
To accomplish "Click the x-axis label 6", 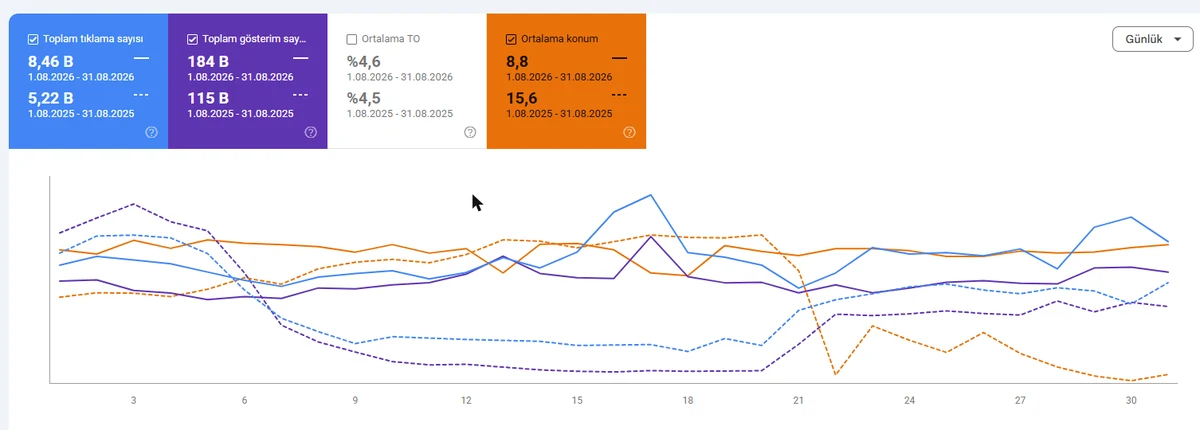I will pos(245,400).
